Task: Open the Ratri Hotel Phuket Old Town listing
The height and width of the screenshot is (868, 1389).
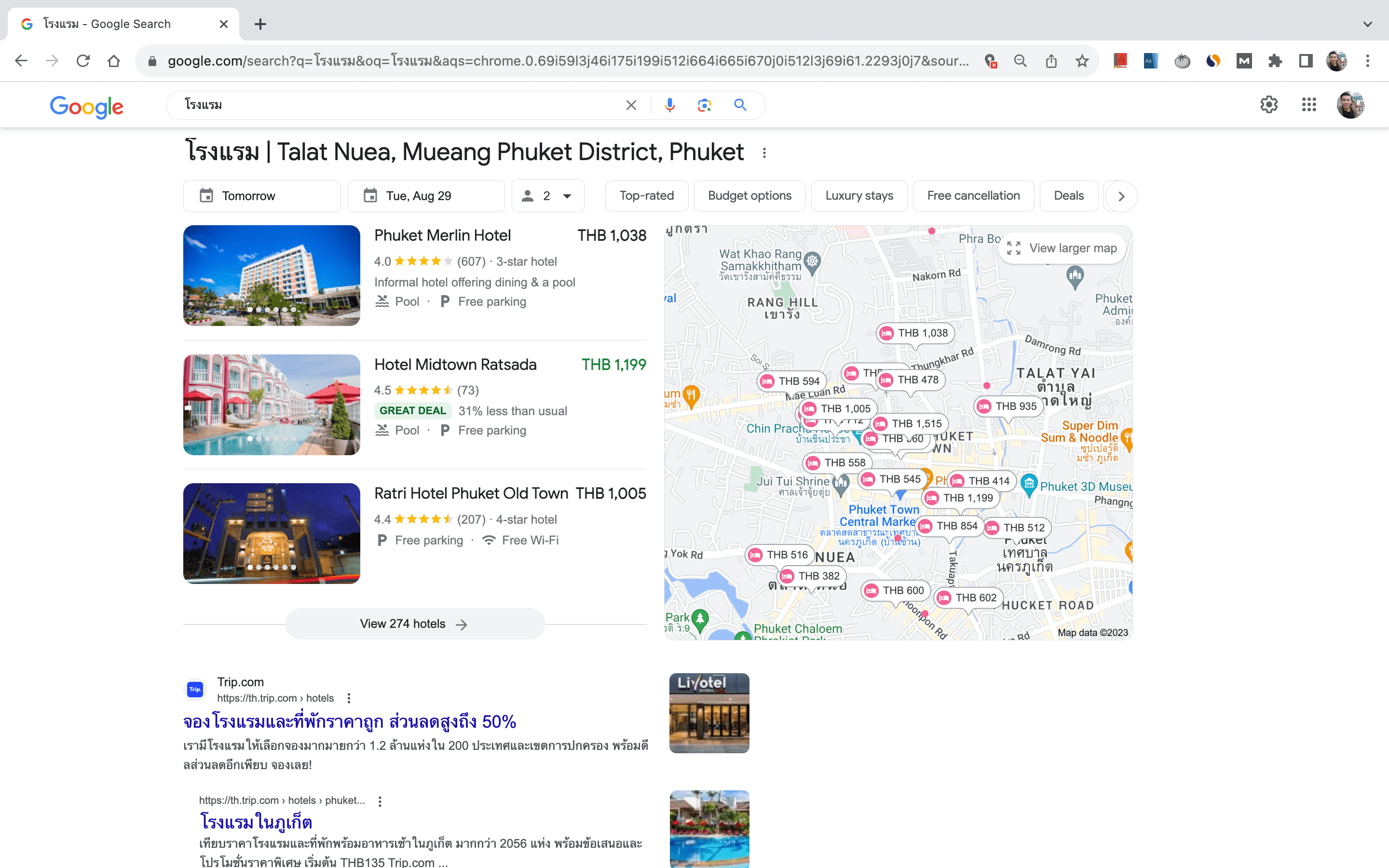Action: [471, 494]
